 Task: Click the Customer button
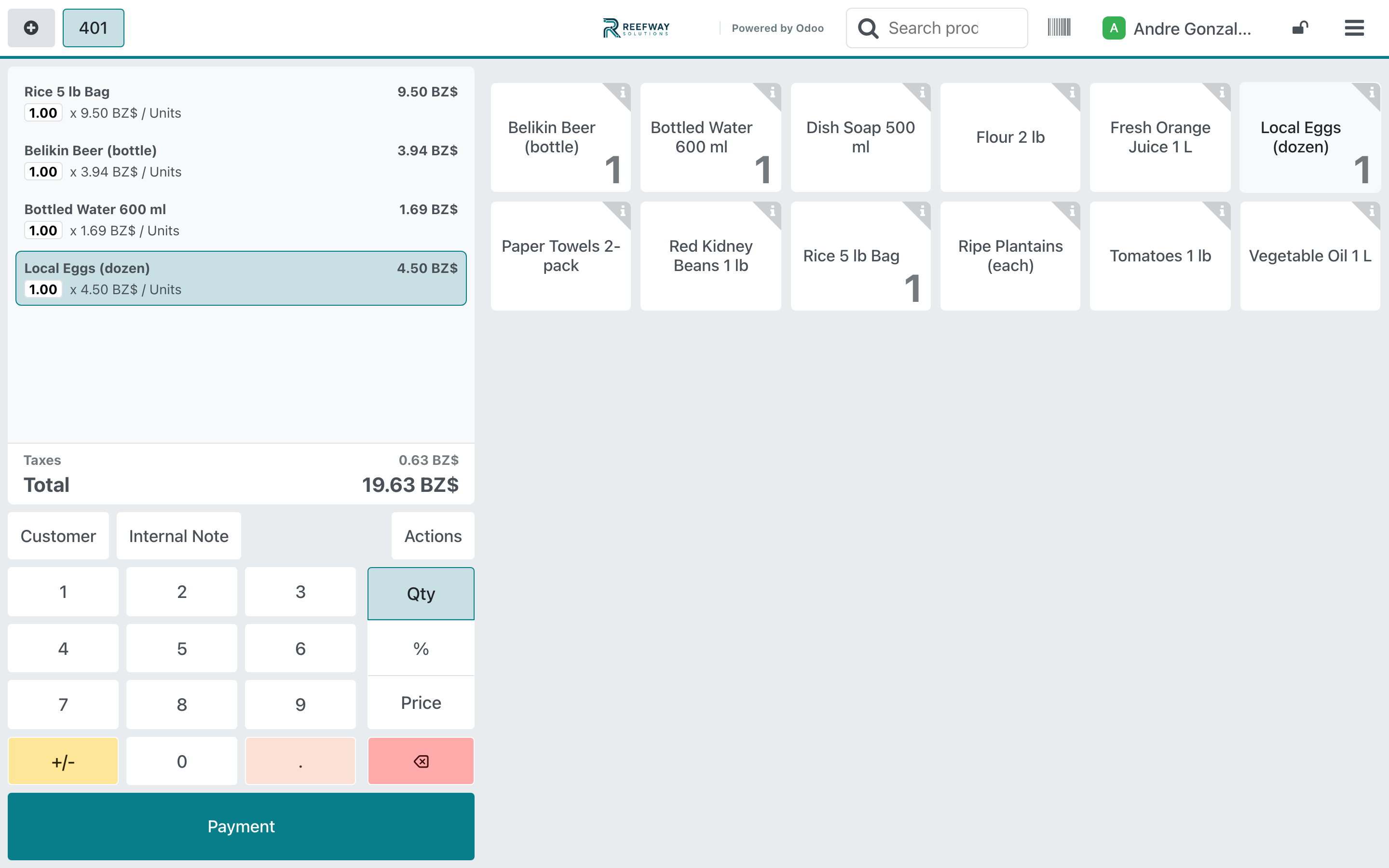coord(58,536)
